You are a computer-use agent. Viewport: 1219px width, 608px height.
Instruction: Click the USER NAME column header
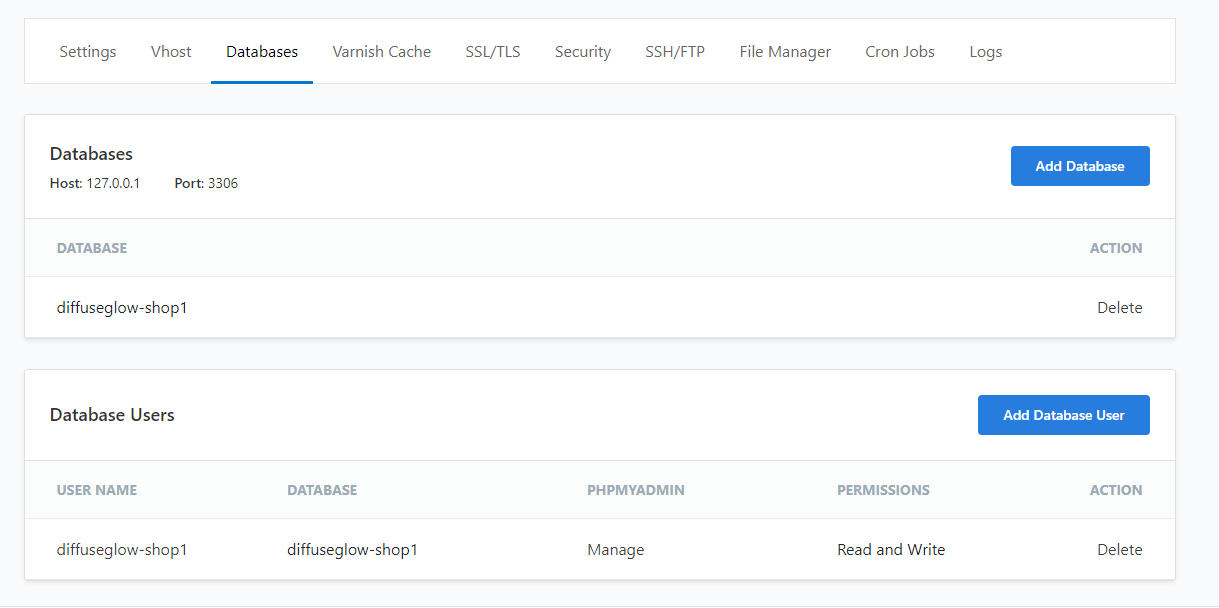click(97, 490)
